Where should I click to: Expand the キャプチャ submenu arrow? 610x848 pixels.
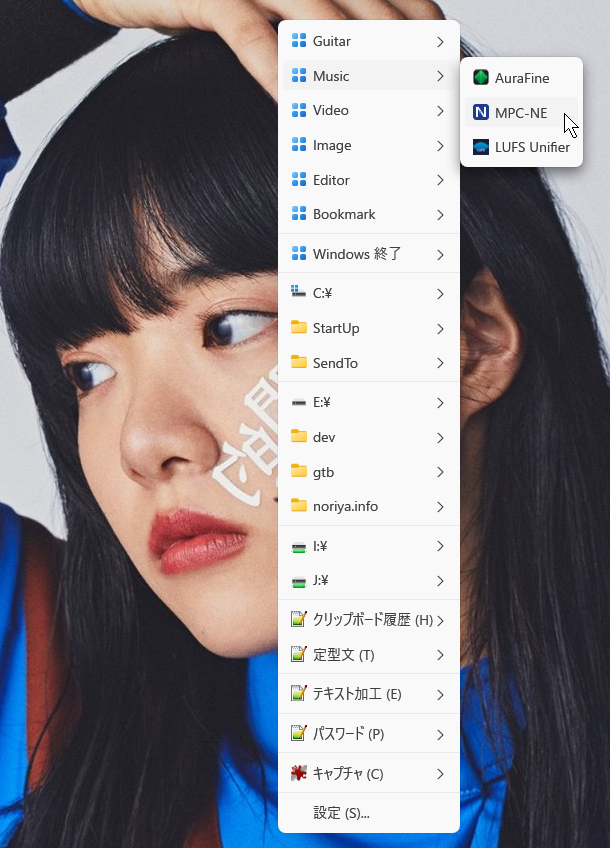pos(440,774)
